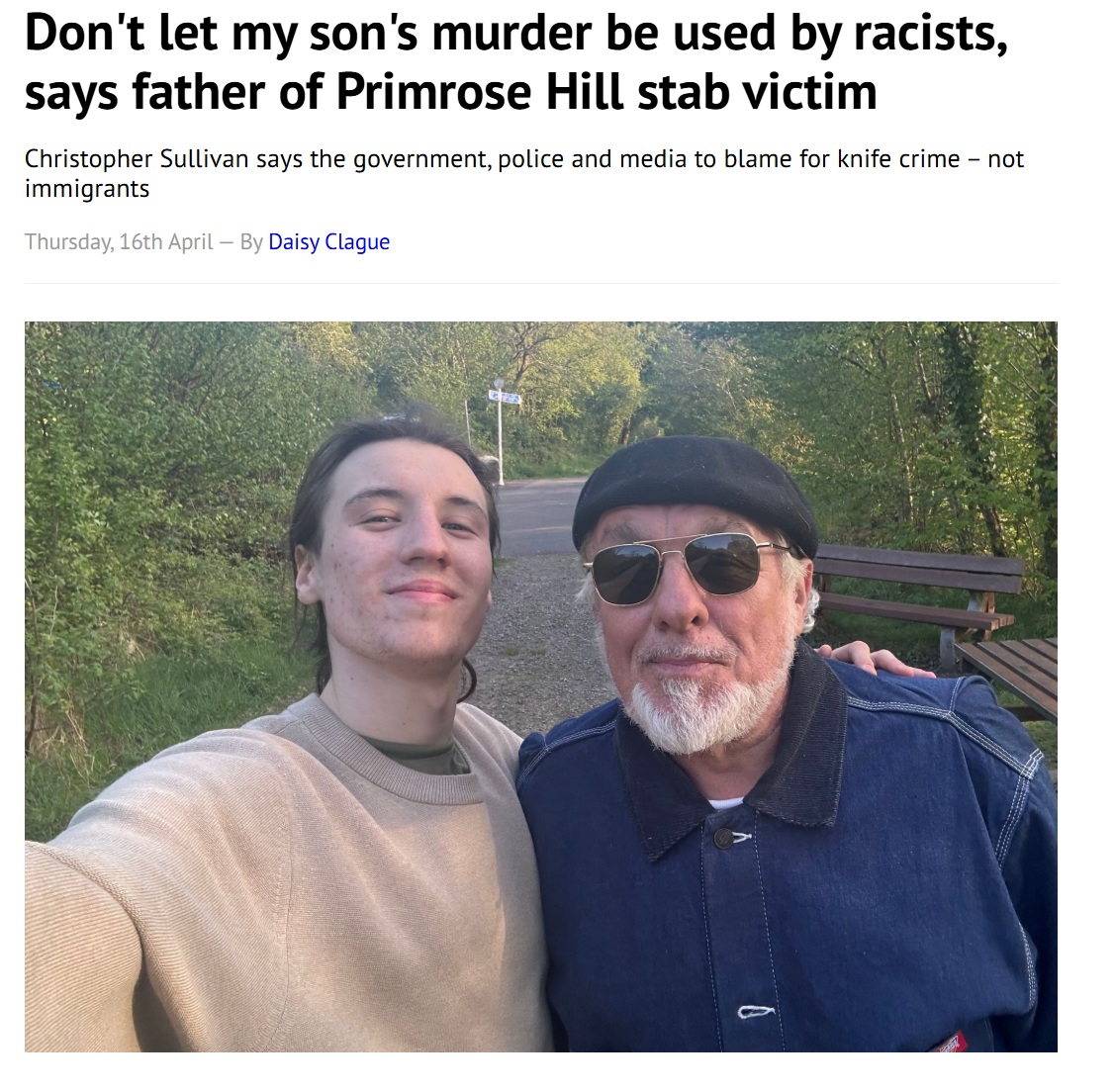Open author Daisy Clague's profile link

pyautogui.click(x=328, y=242)
